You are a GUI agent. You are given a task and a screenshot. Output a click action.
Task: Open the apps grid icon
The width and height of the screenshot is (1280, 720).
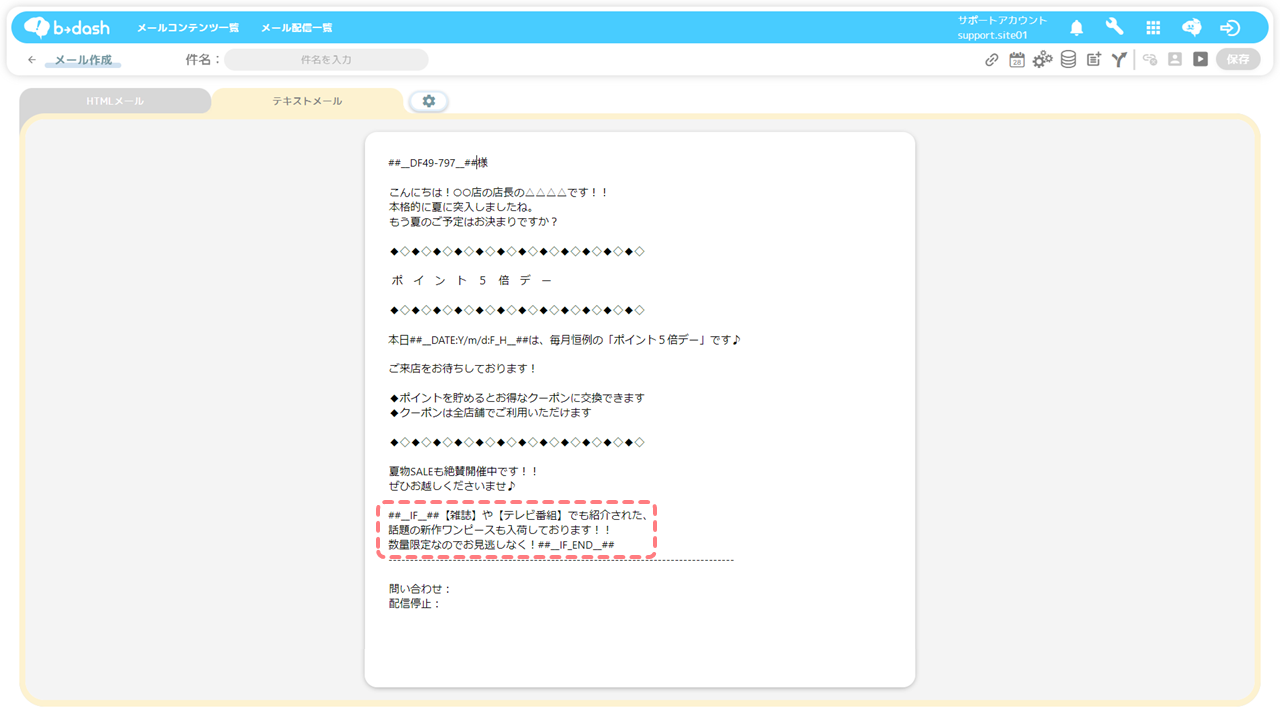(x=1153, y=28)
